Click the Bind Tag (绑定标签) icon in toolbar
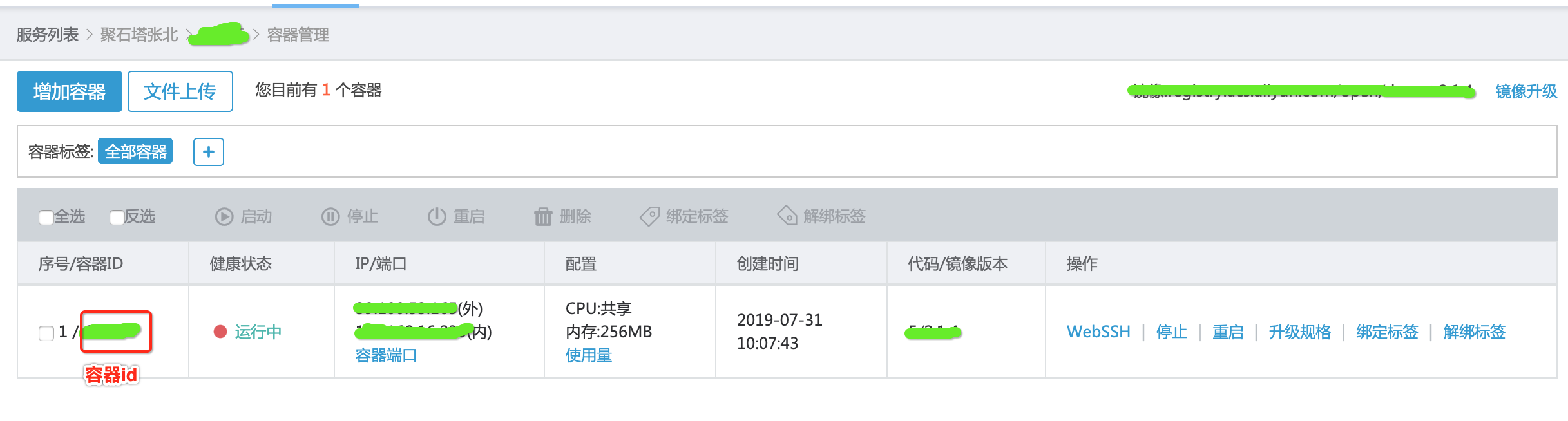This screenshot has width=1568, height=421. (649, 216)
